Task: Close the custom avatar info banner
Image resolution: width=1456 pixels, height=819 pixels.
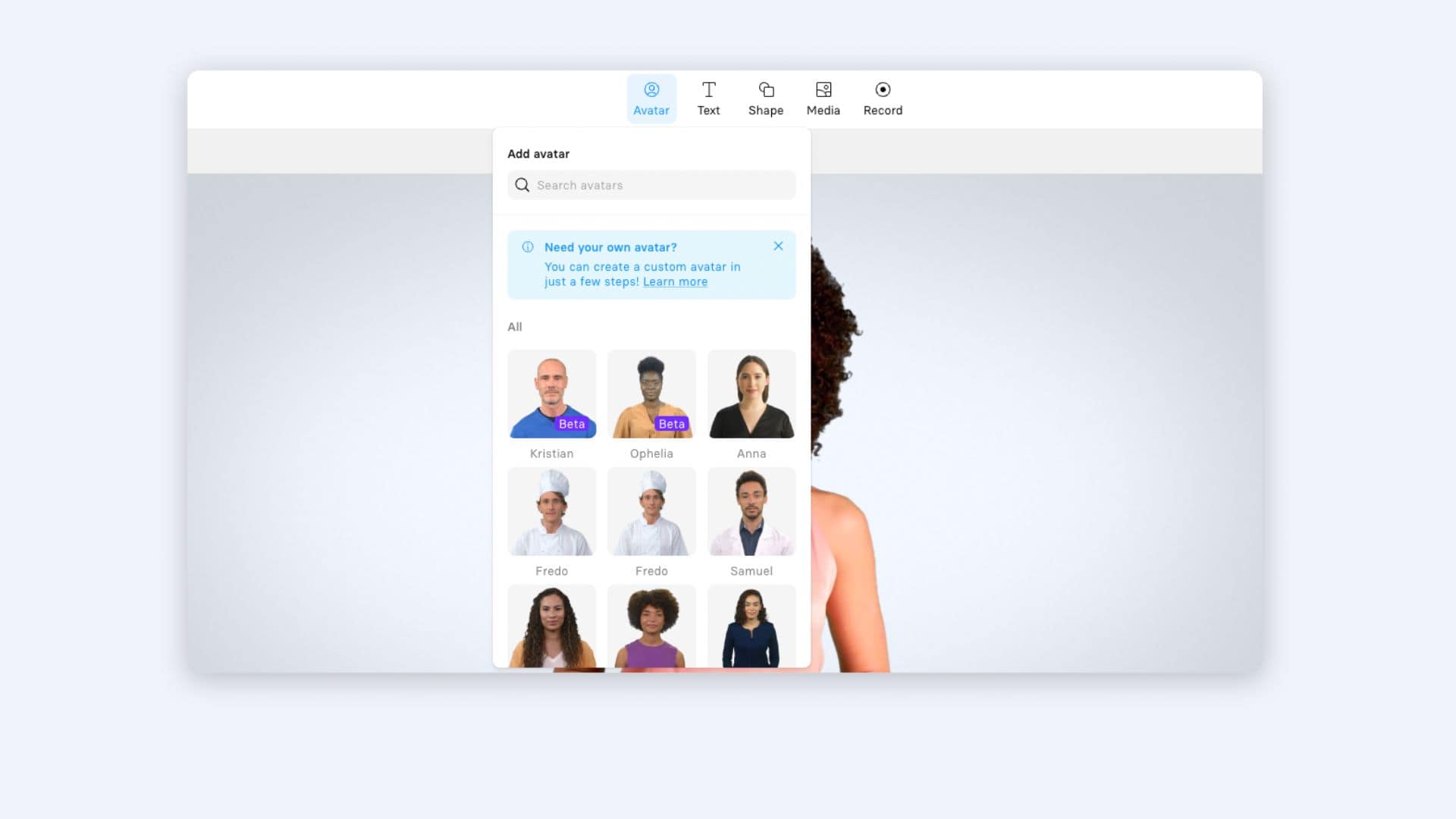Action: (x=779, y=246)
